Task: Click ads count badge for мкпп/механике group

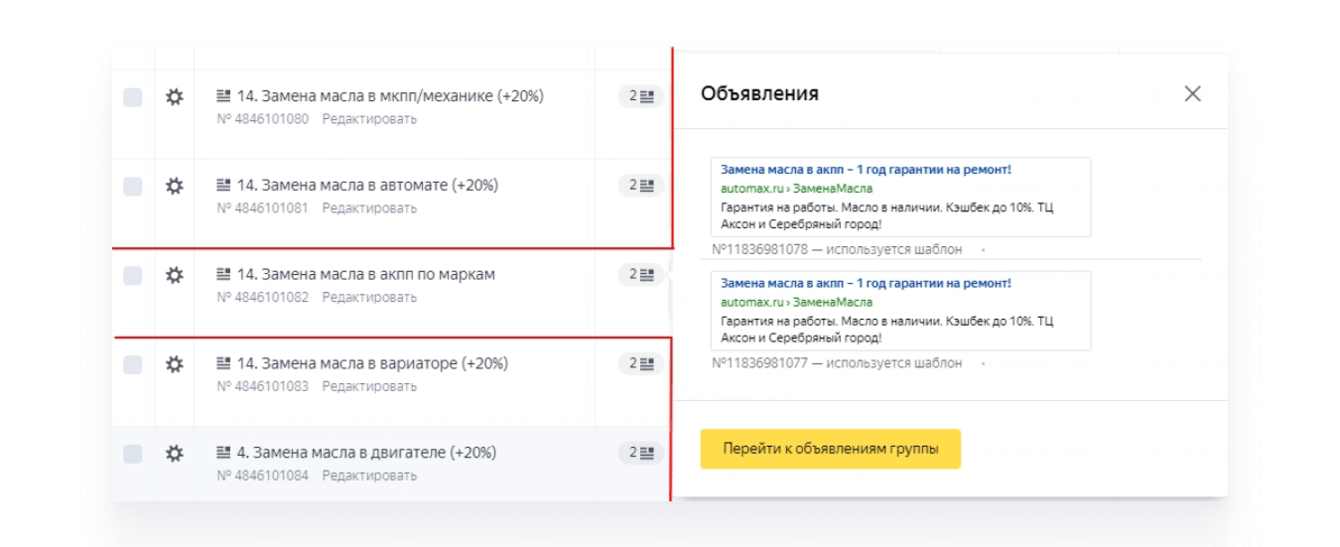Action: tap(641, 97)
